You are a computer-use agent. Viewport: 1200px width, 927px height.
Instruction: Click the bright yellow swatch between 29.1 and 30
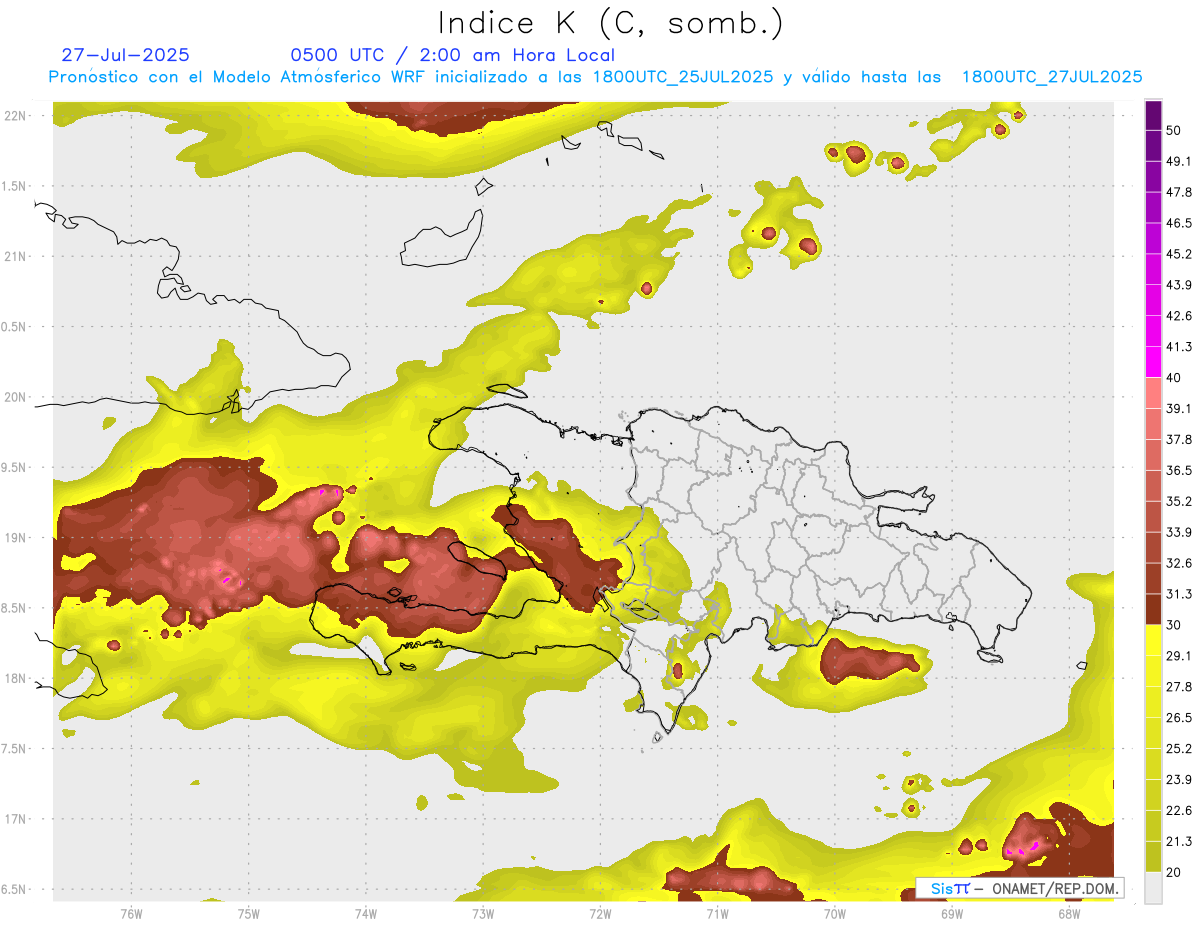[1153, 640]
